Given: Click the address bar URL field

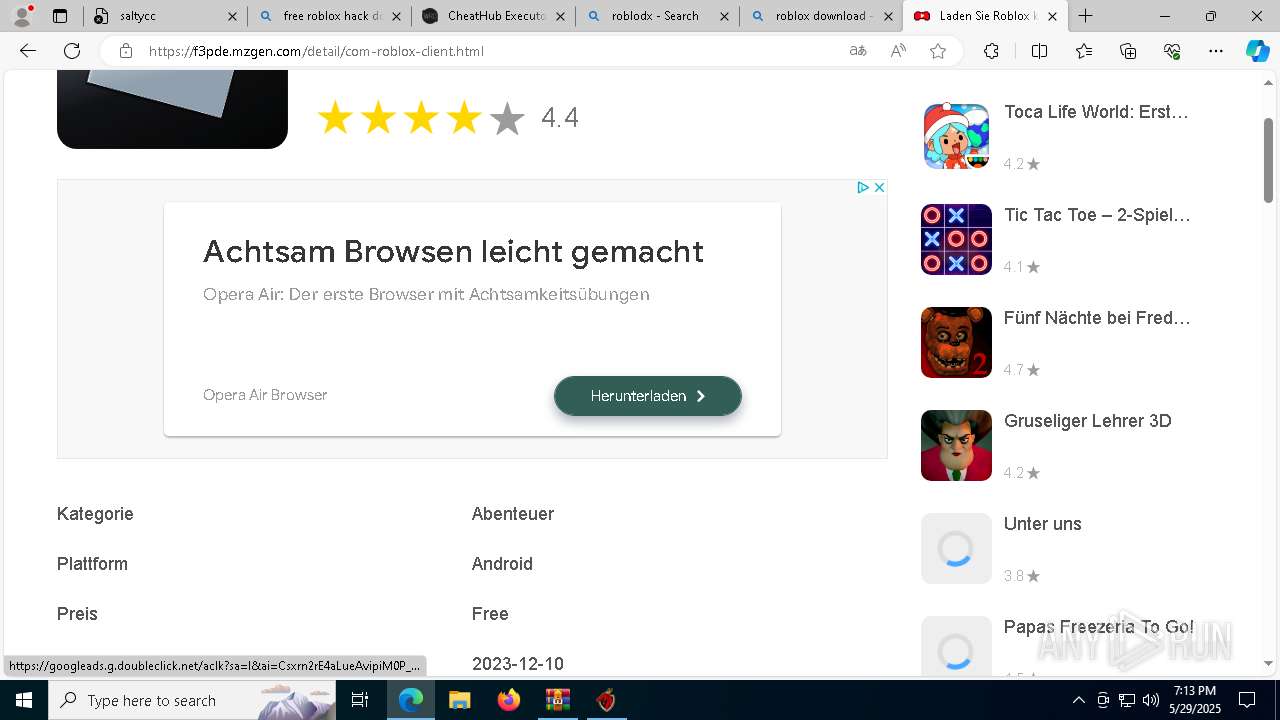Looking at the screenshot, I should click(x=490, y=51).
